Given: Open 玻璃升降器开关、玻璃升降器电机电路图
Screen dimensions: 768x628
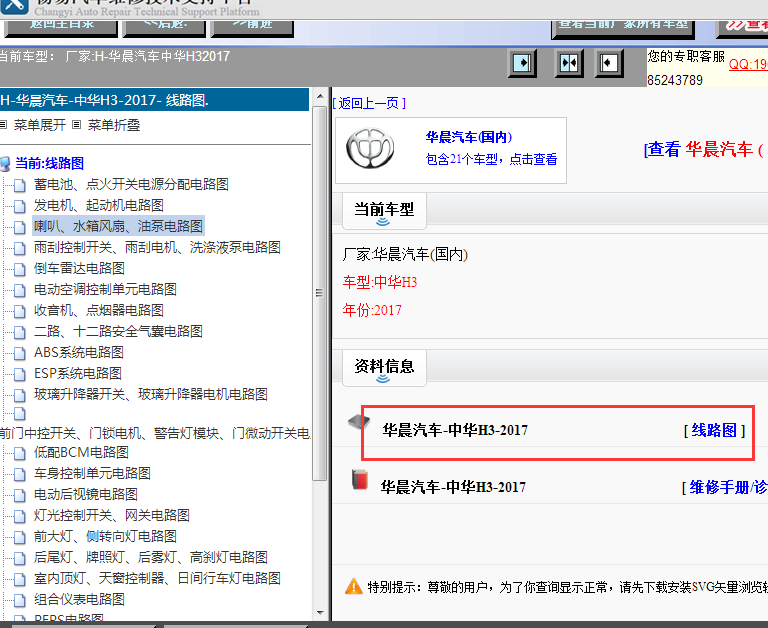Looking at the screenshot, I should click(x=151, y=394).
